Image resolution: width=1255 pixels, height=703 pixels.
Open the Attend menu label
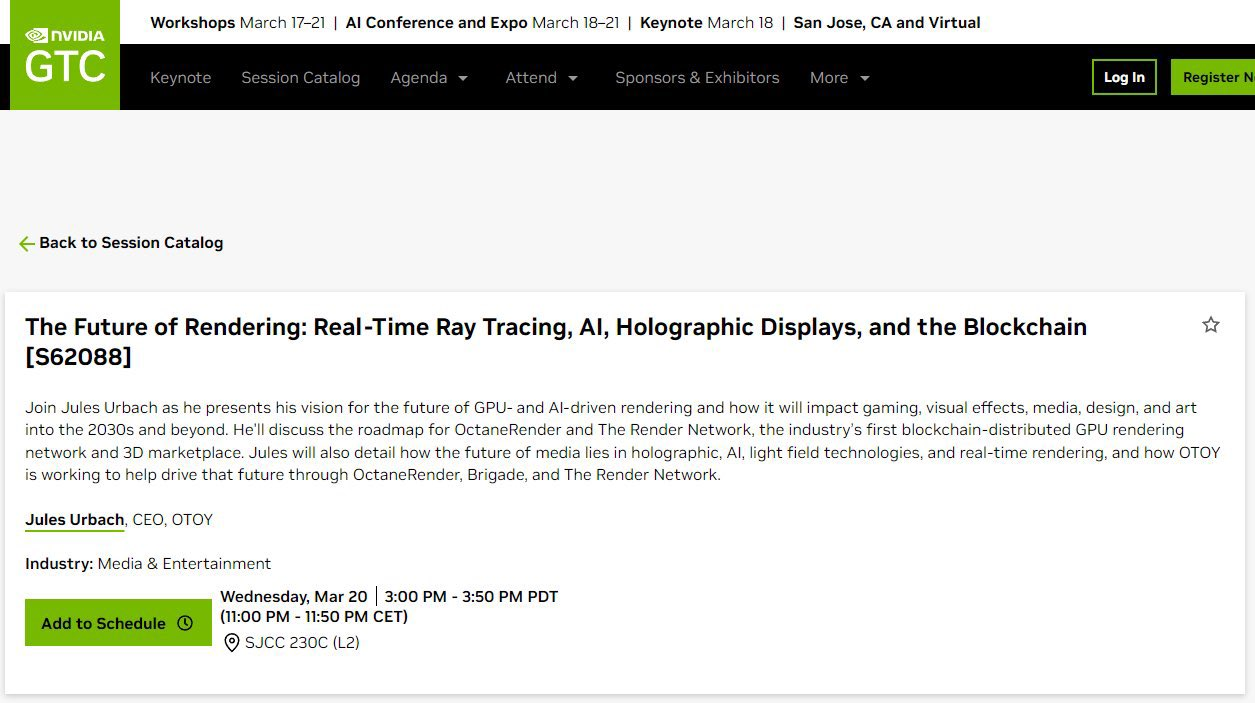(x=531, y=77)
